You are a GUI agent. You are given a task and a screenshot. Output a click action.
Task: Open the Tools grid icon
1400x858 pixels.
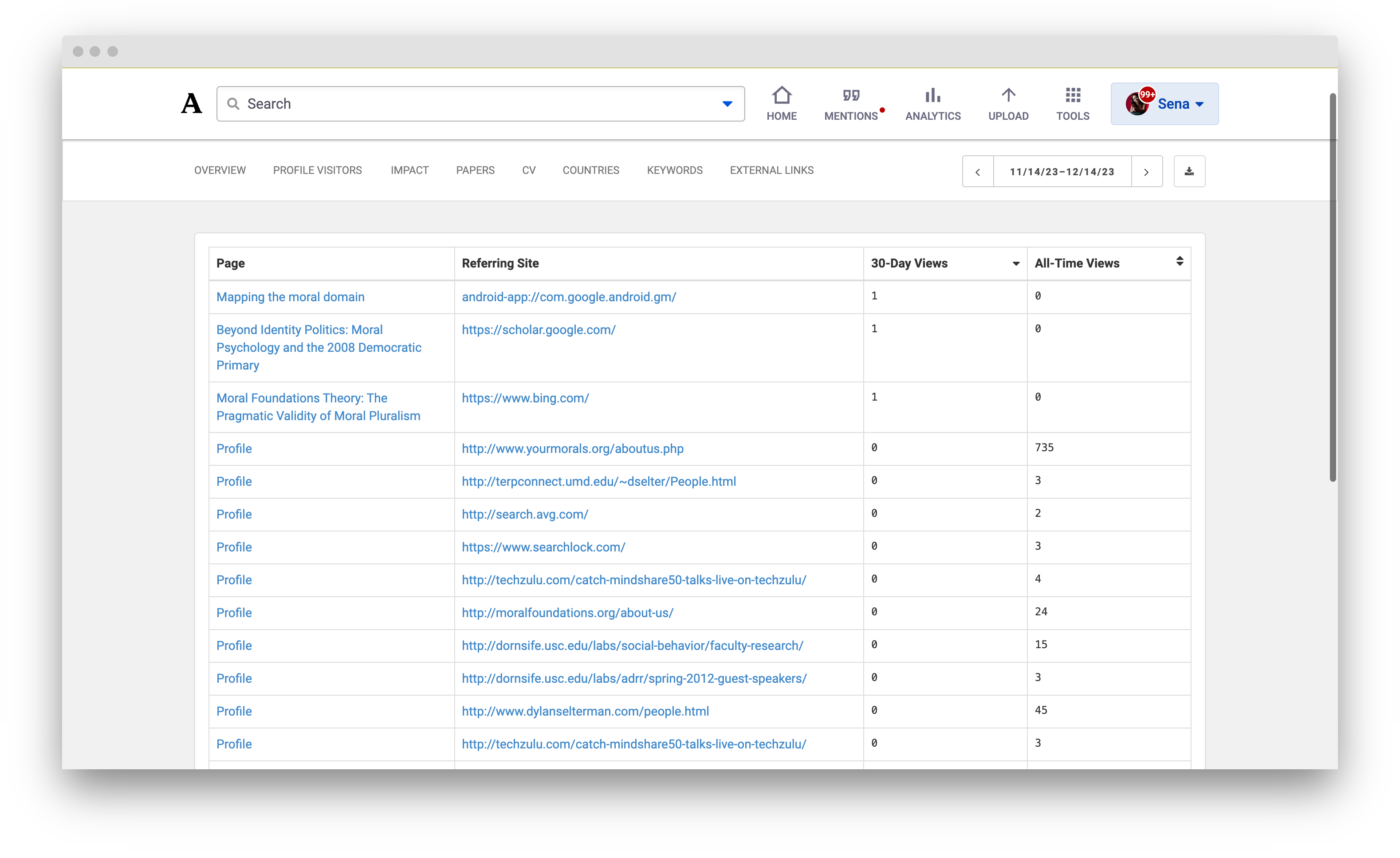[x=1072, y=95]
